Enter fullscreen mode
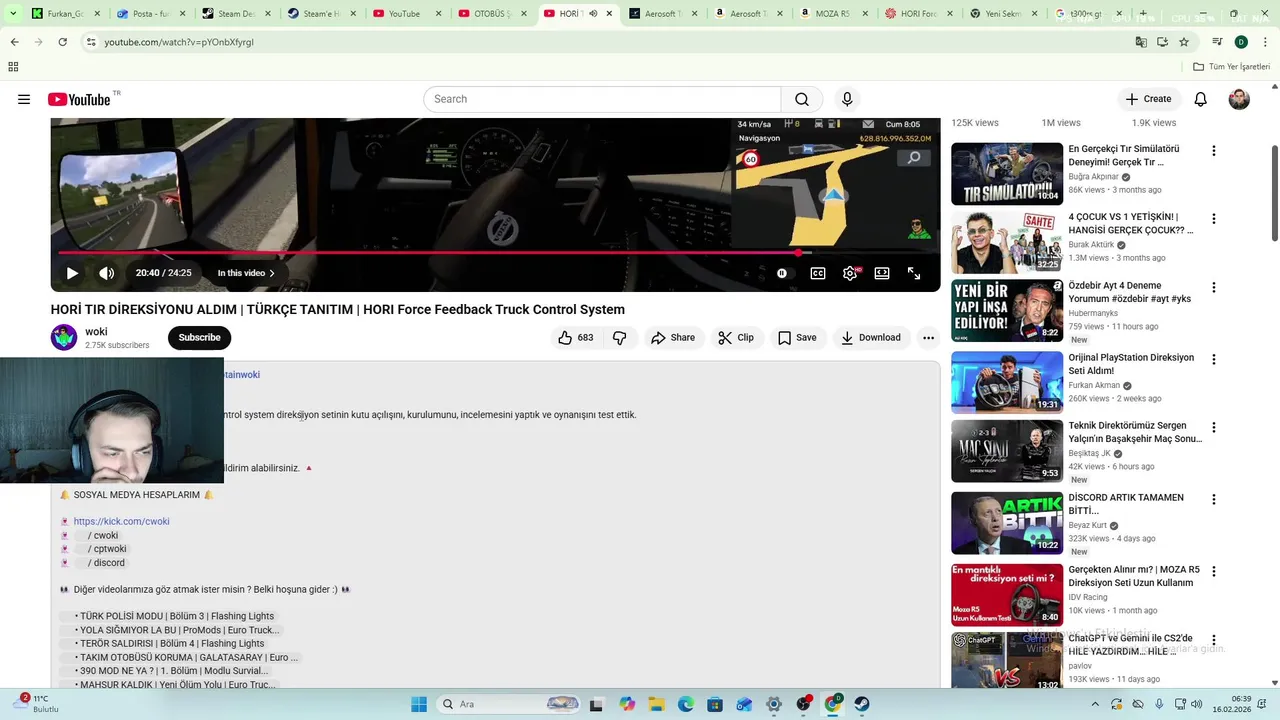The width and height of the screenshot is (1280, 720). 914,273
